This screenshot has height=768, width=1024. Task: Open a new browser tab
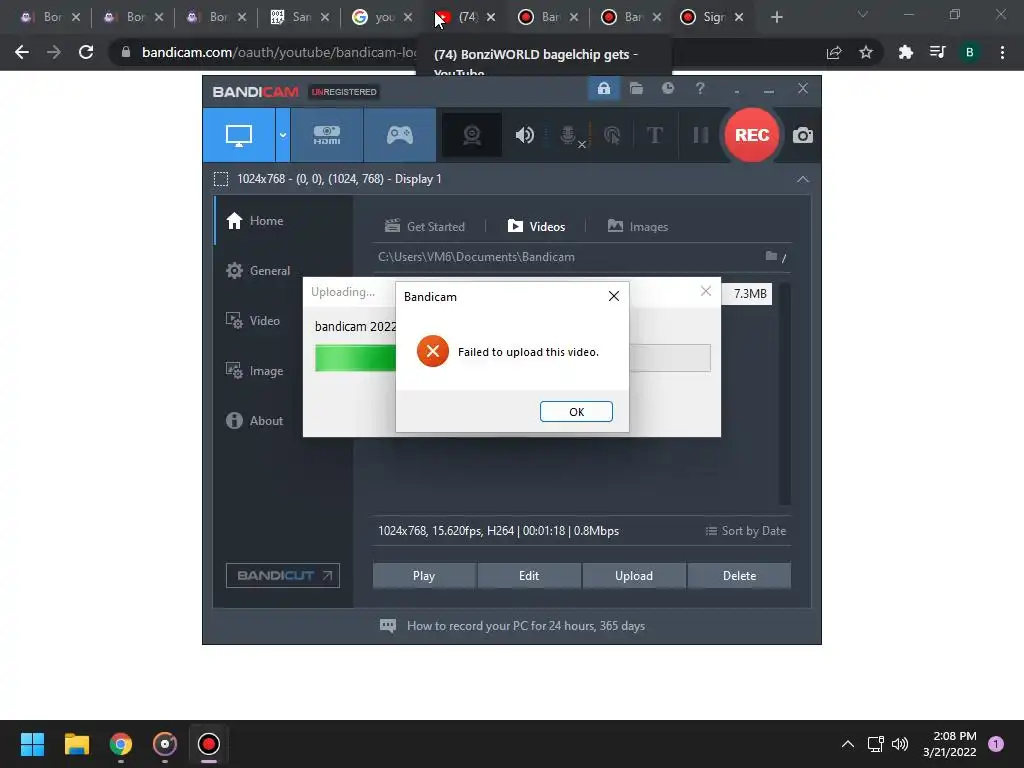pos(776,18)
